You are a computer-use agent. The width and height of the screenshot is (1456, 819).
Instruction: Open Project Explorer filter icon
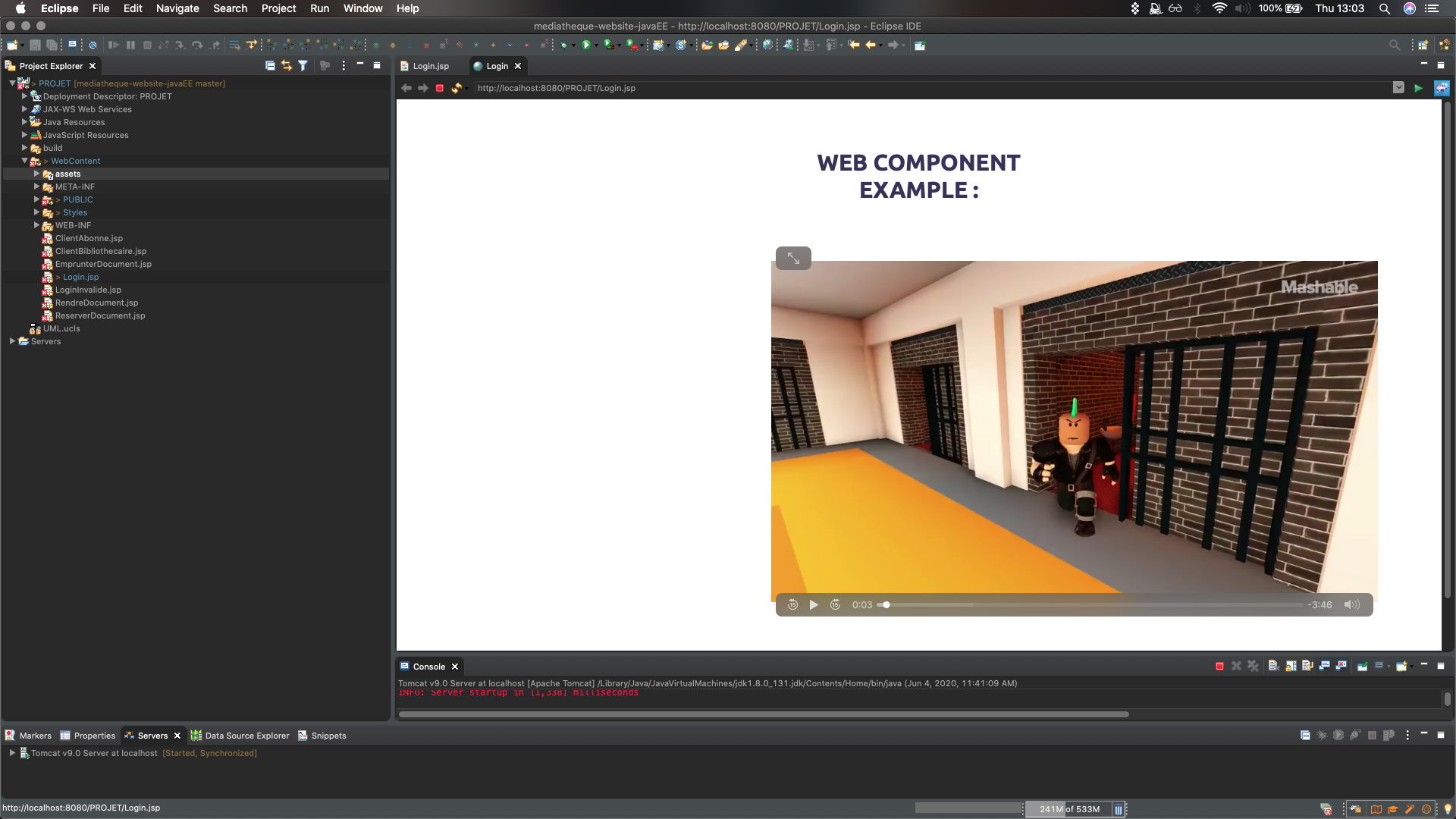(x=303, y=66)
